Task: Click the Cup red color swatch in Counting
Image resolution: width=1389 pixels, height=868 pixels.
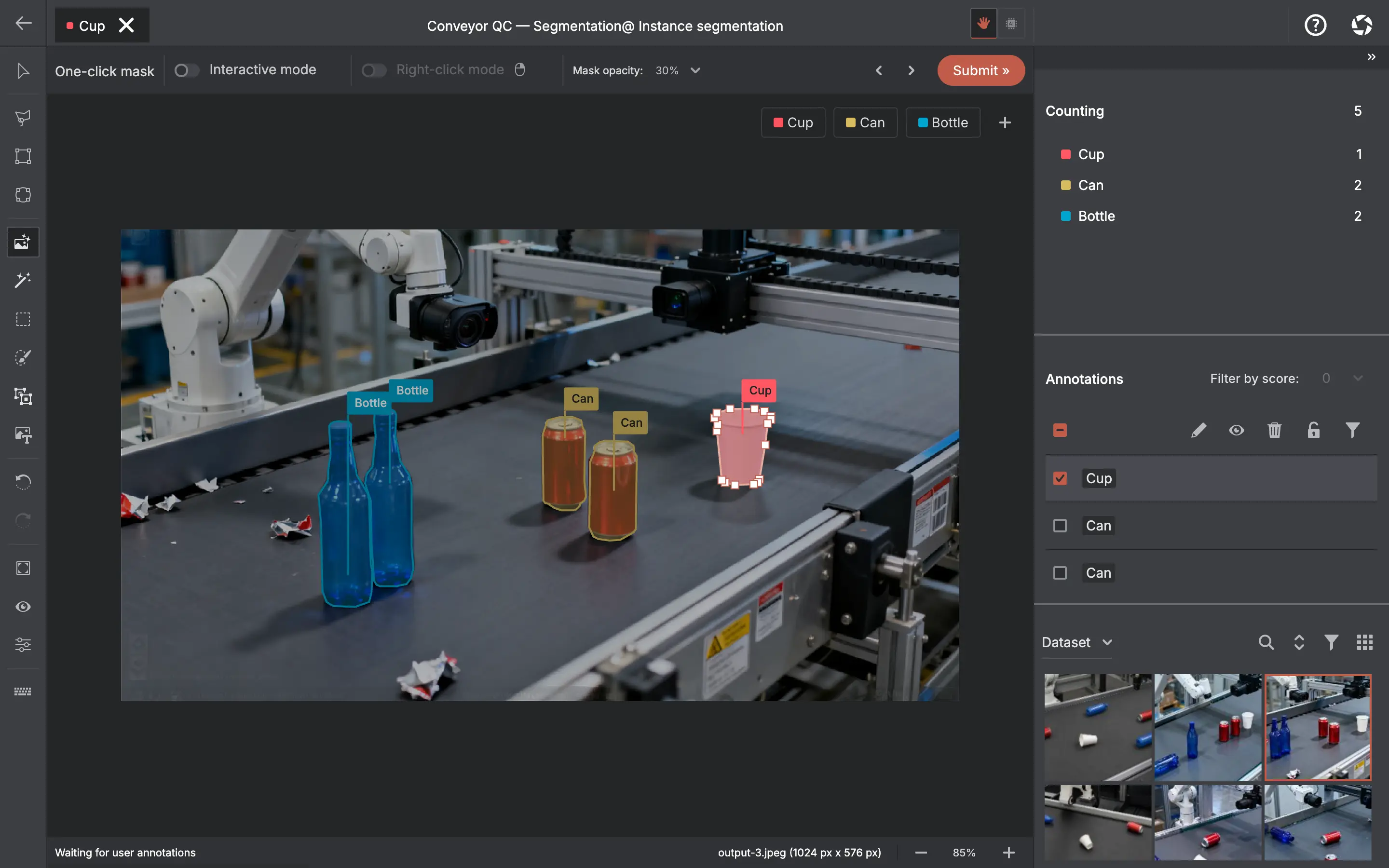Action: tap(1065, 154)
